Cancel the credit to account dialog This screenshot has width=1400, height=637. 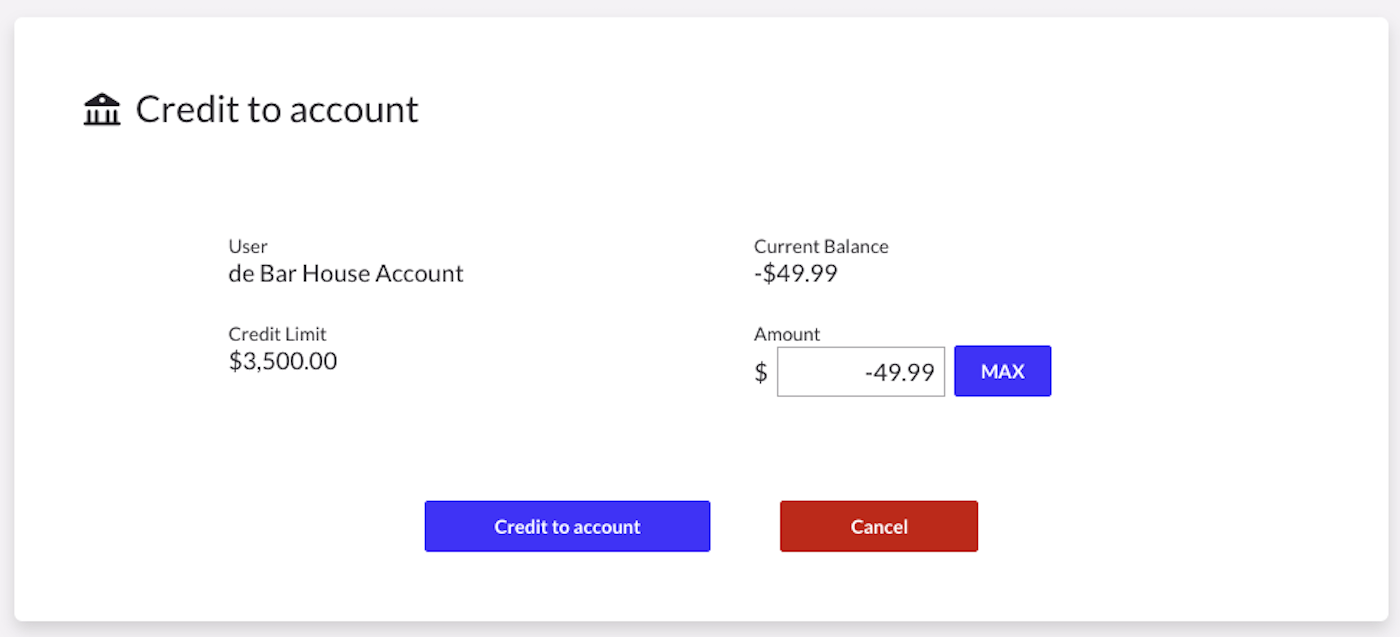pos(878,526)
